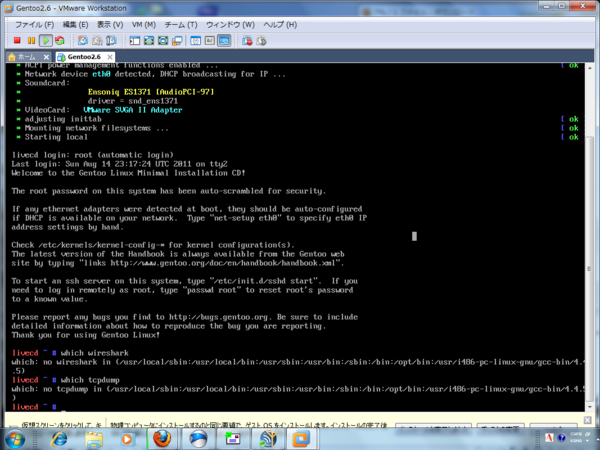Open the VM (M) menu
Screen dimensions: 600x450
(x=144, y=25)
